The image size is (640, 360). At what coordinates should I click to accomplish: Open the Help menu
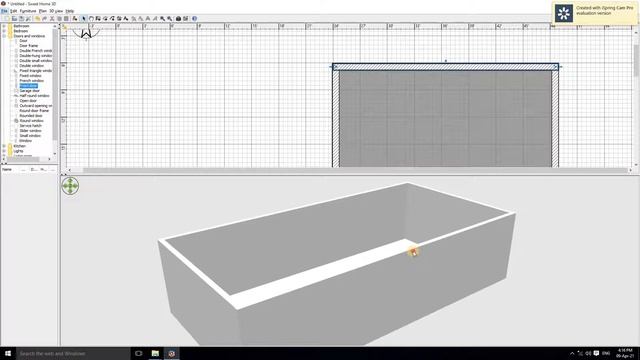[x=70, y=11]
